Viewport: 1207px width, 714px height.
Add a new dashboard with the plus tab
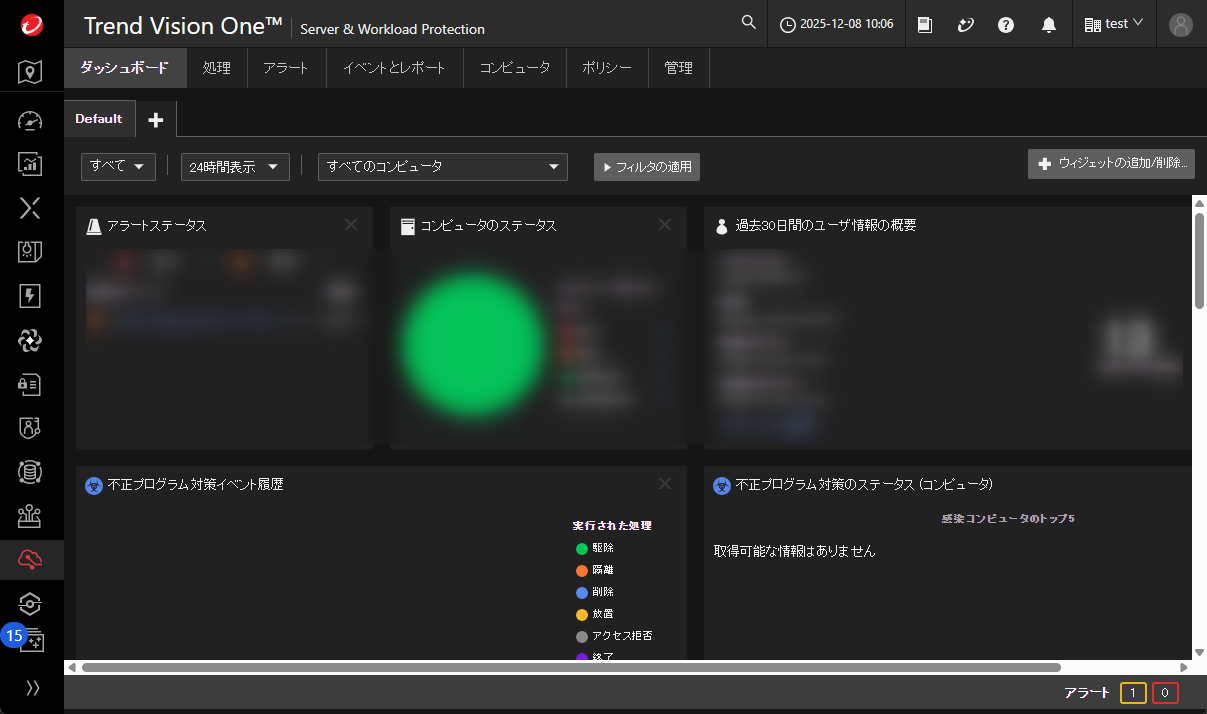(155, 119)
